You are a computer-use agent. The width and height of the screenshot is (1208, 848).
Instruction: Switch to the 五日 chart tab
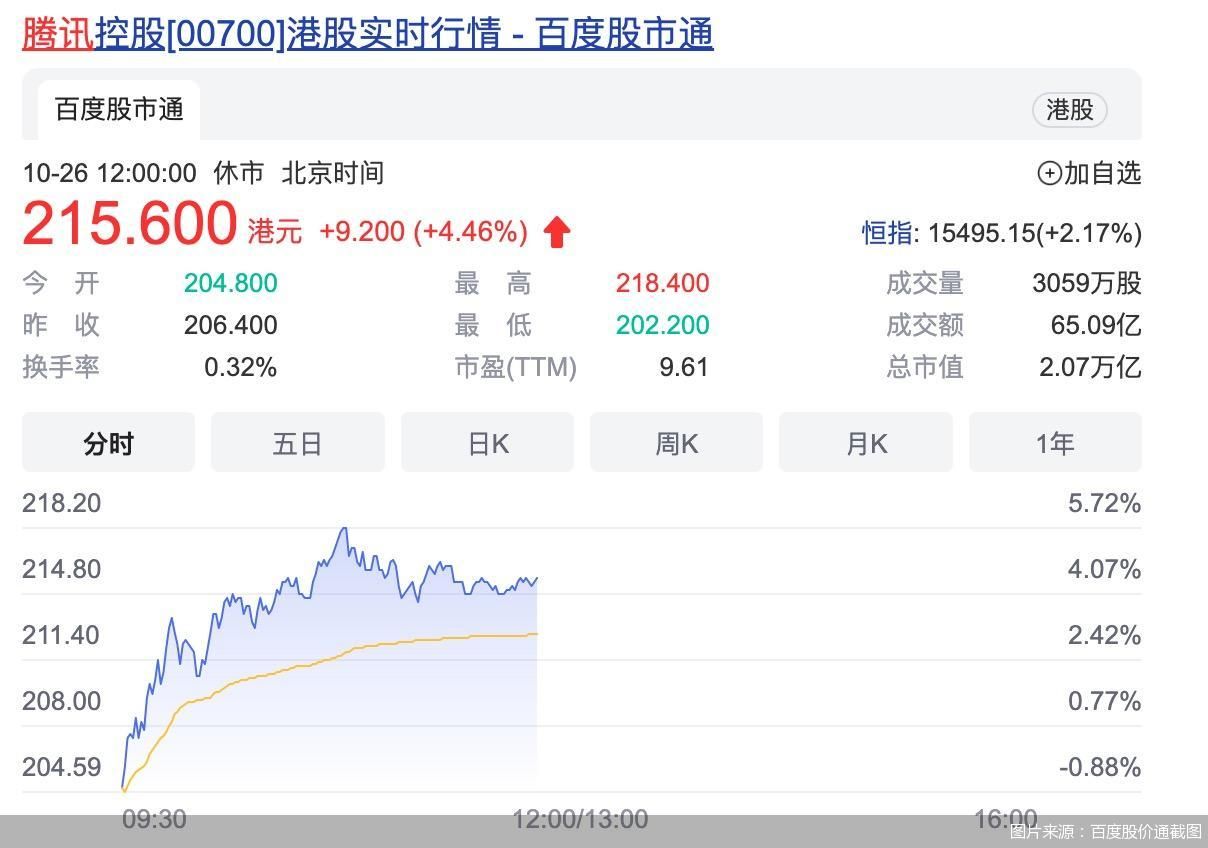click(297, 442)
